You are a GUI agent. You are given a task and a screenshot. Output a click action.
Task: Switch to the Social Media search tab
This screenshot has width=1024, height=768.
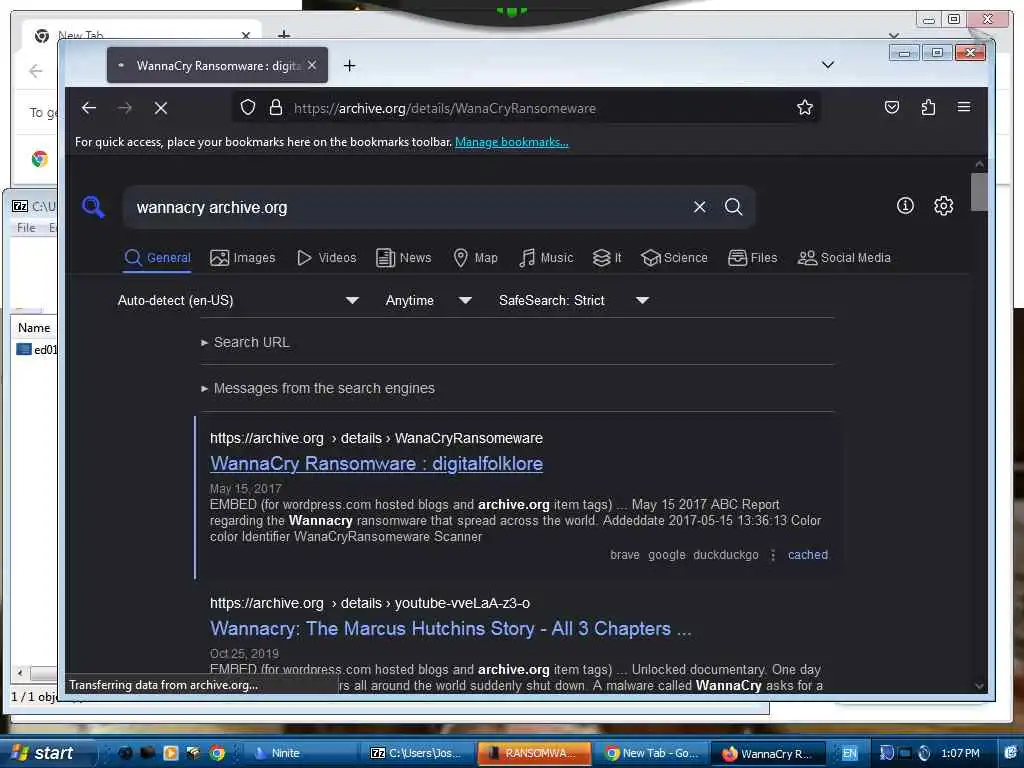tap(844, 258)
